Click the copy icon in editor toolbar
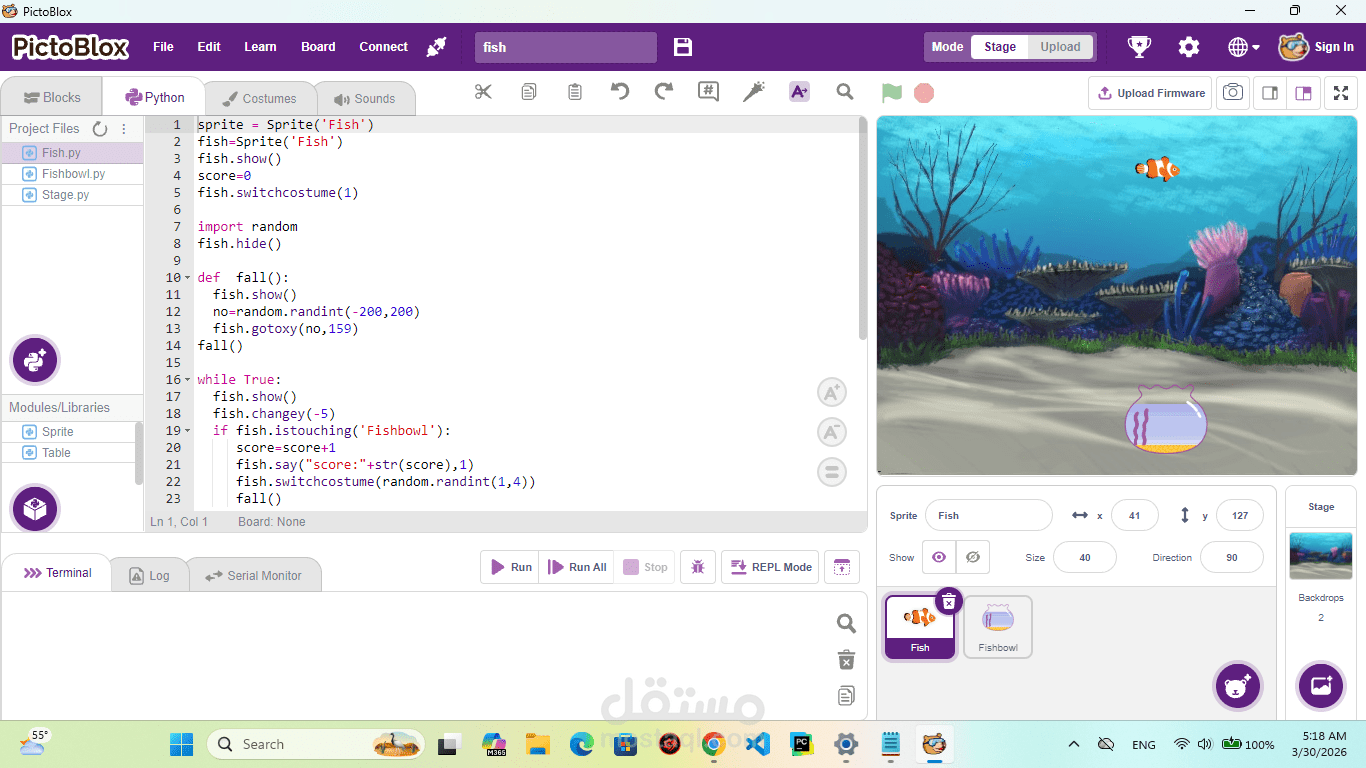 (x=529, y=92)
